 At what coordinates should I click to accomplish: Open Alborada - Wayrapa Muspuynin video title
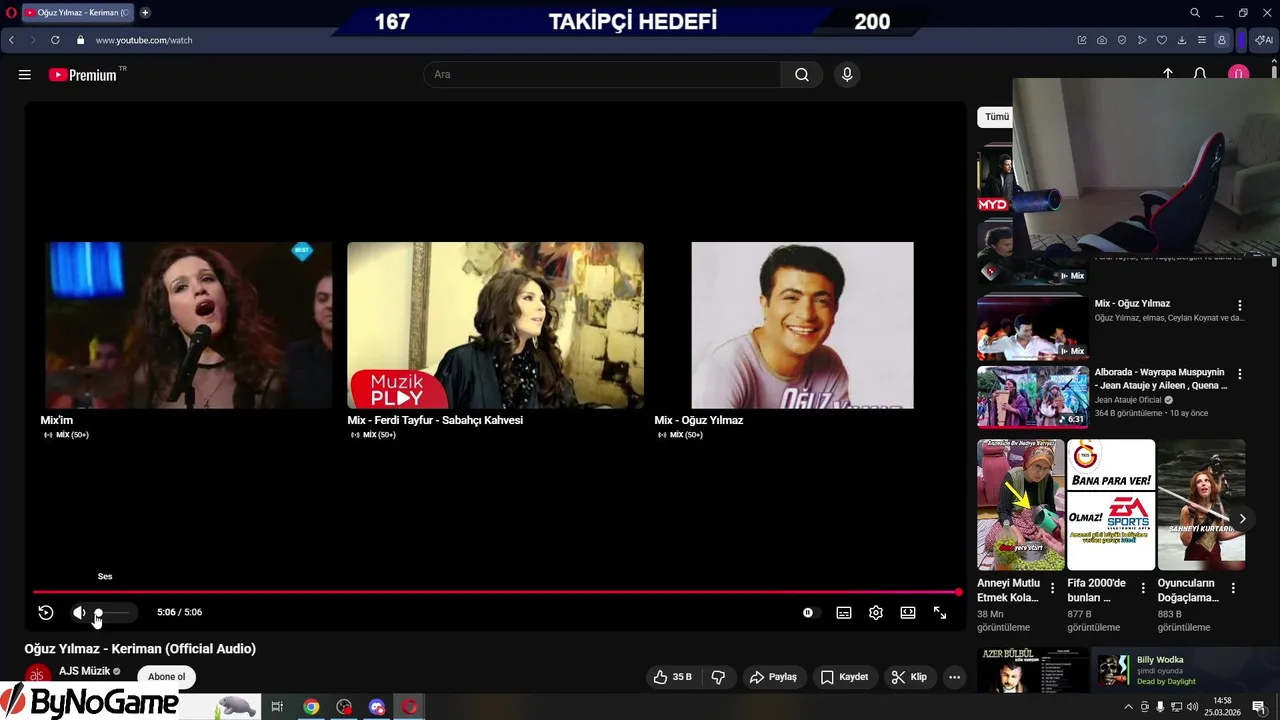[x=1160, y=379]
